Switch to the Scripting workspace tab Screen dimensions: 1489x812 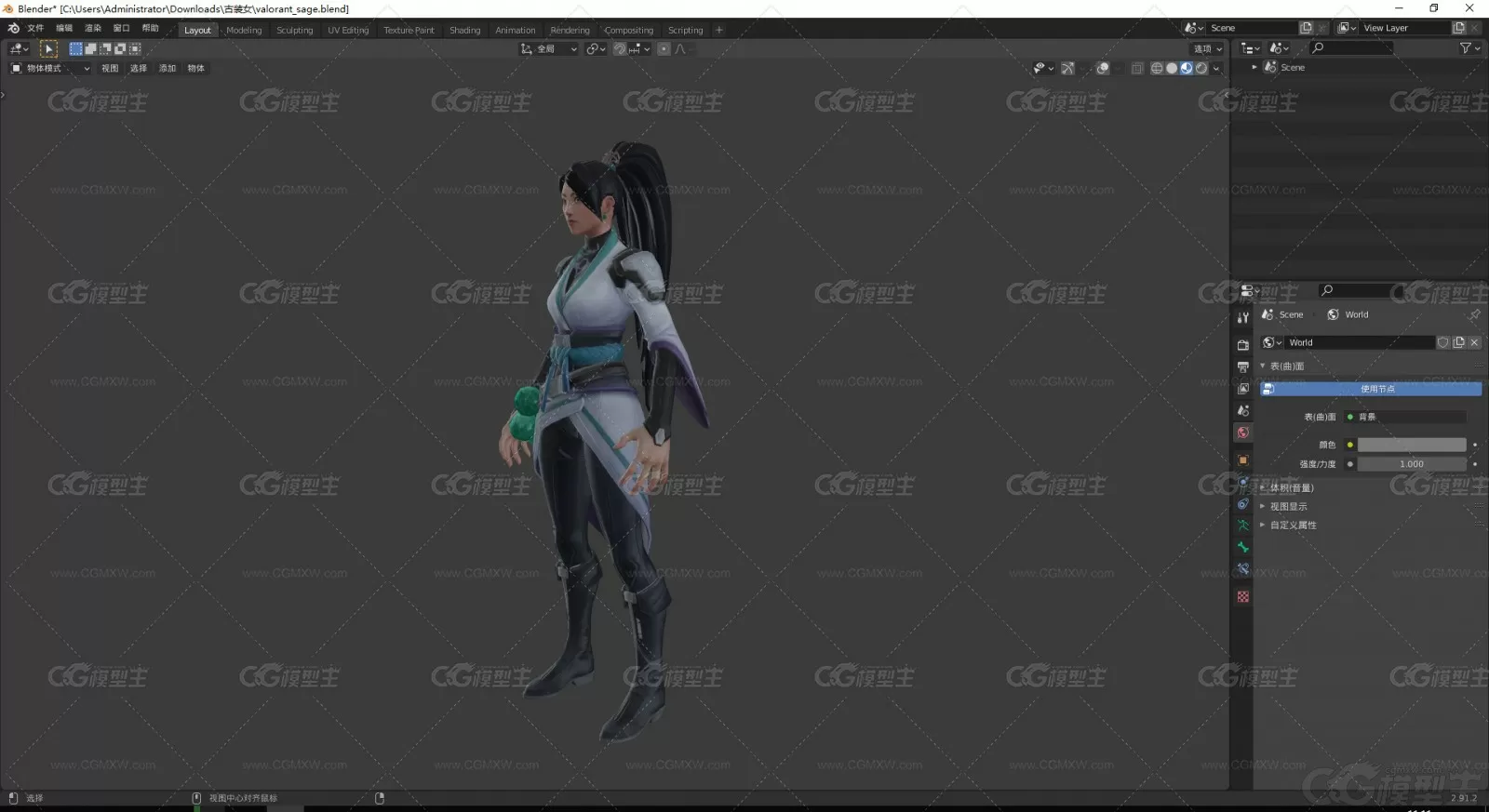point(686,30)
